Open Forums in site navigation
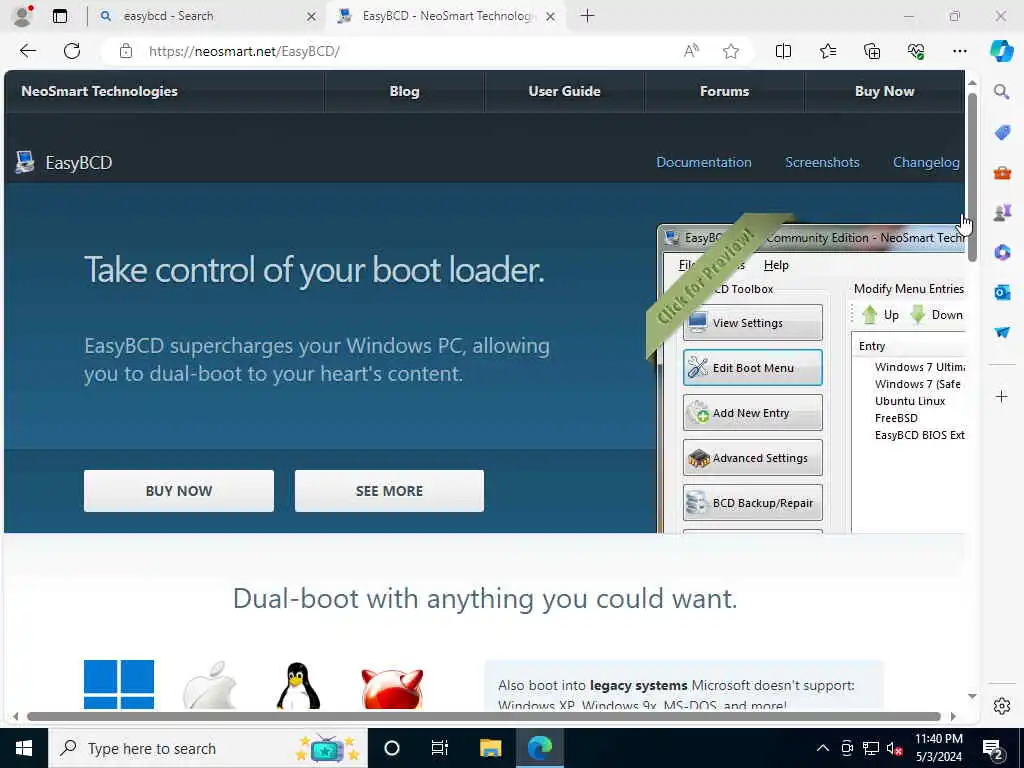1024x768 pixels. click(x=724, y=91)
